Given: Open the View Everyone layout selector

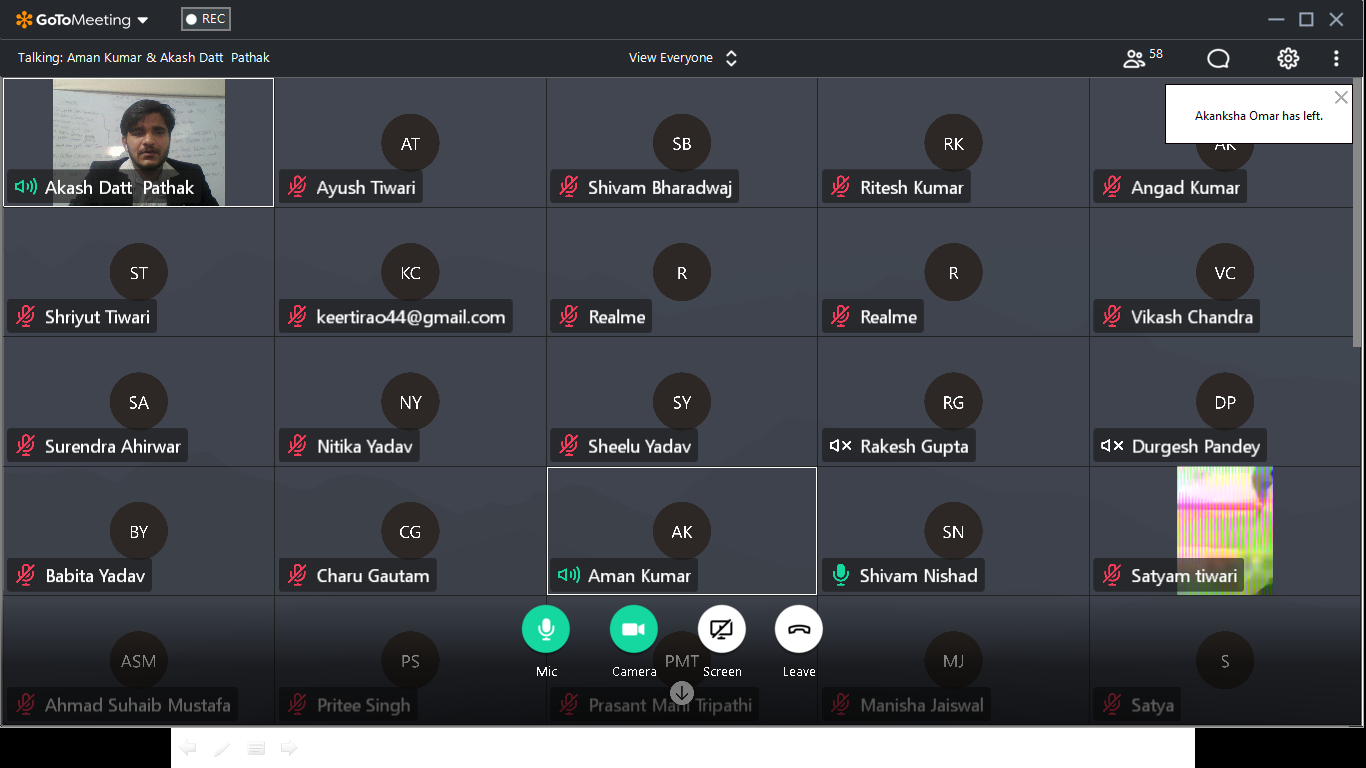Looking at the screenshot, I should point(683,58).
